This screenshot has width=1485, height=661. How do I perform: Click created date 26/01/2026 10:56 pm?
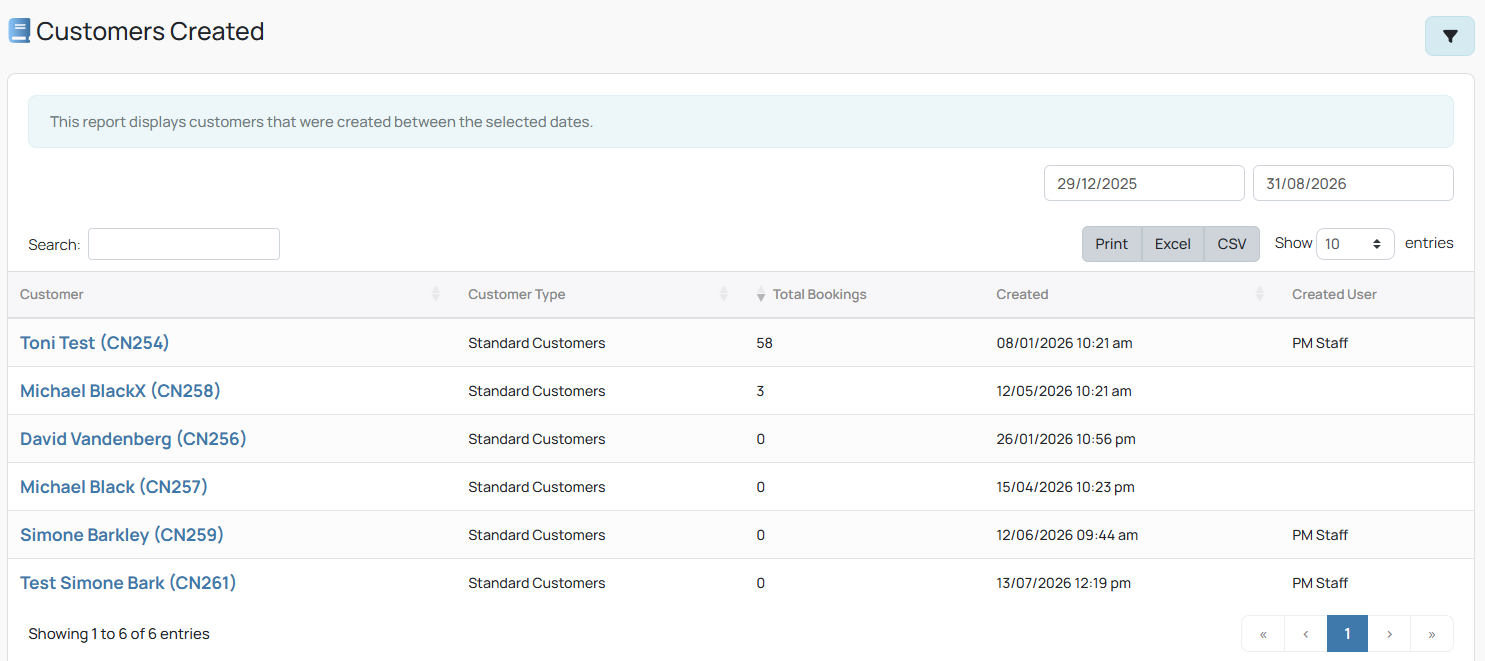click(1066, 439)
